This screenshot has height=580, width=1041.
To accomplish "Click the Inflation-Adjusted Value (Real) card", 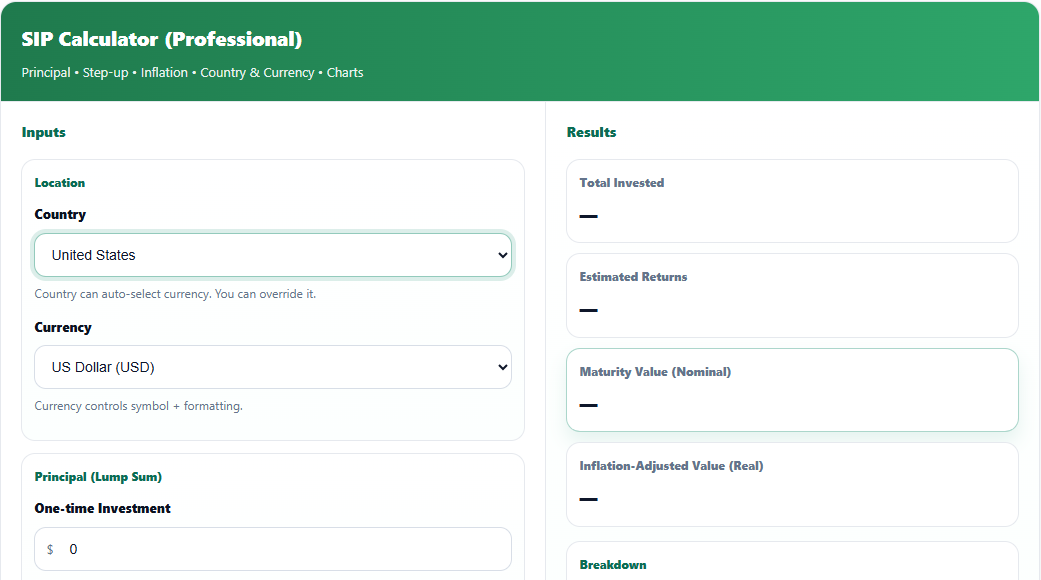I will pos(791,484).
